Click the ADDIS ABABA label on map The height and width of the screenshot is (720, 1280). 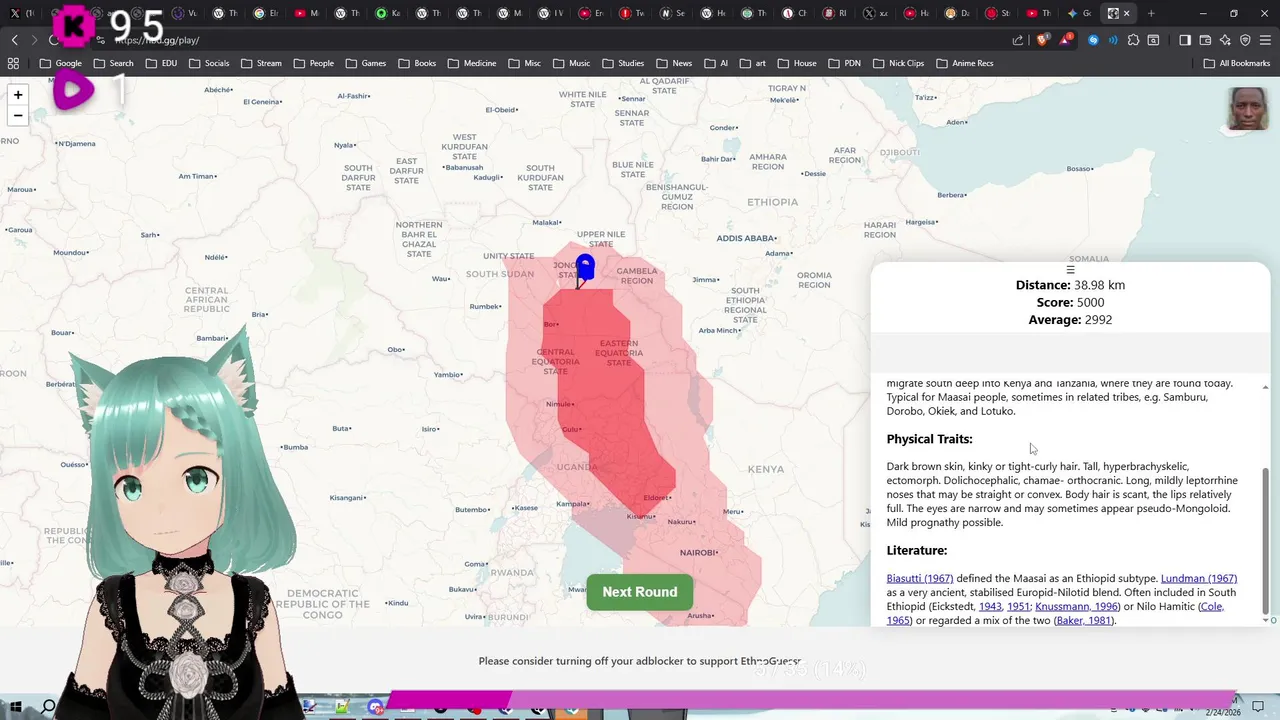[x=746, y=239]
